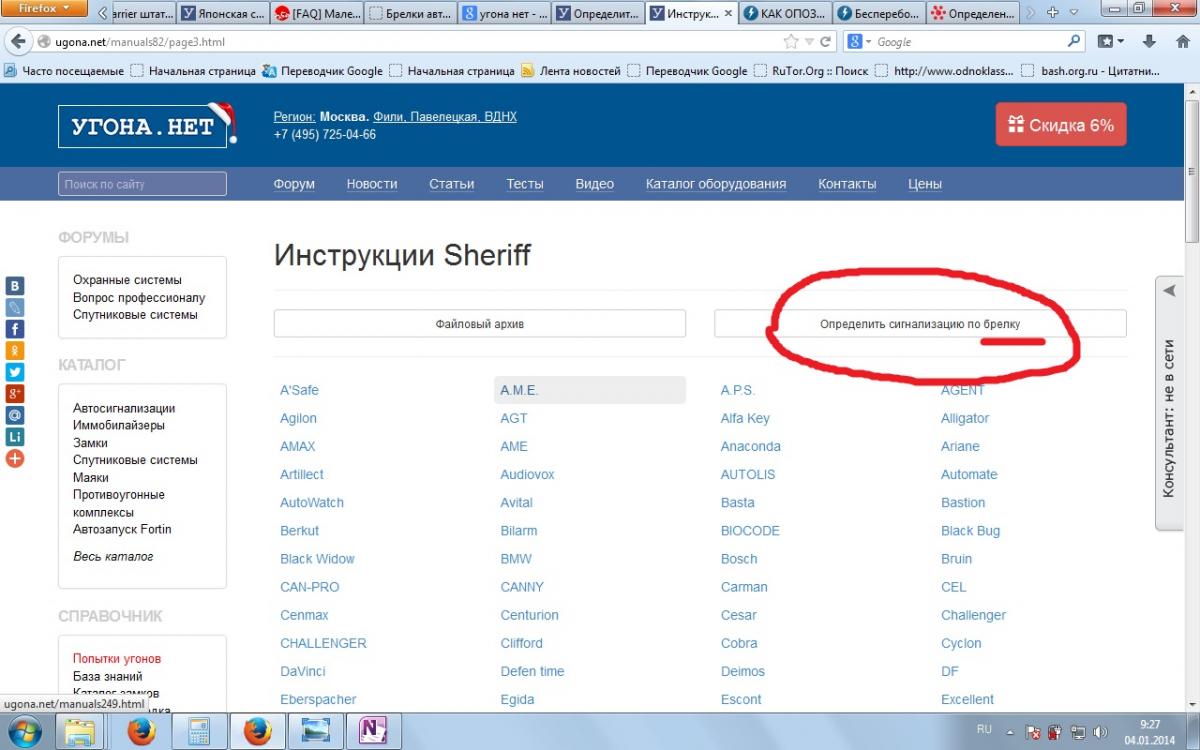Open URL history dropdown in address bar
The height and width of the screenshot is (750, 1200).
pos(810,42)
